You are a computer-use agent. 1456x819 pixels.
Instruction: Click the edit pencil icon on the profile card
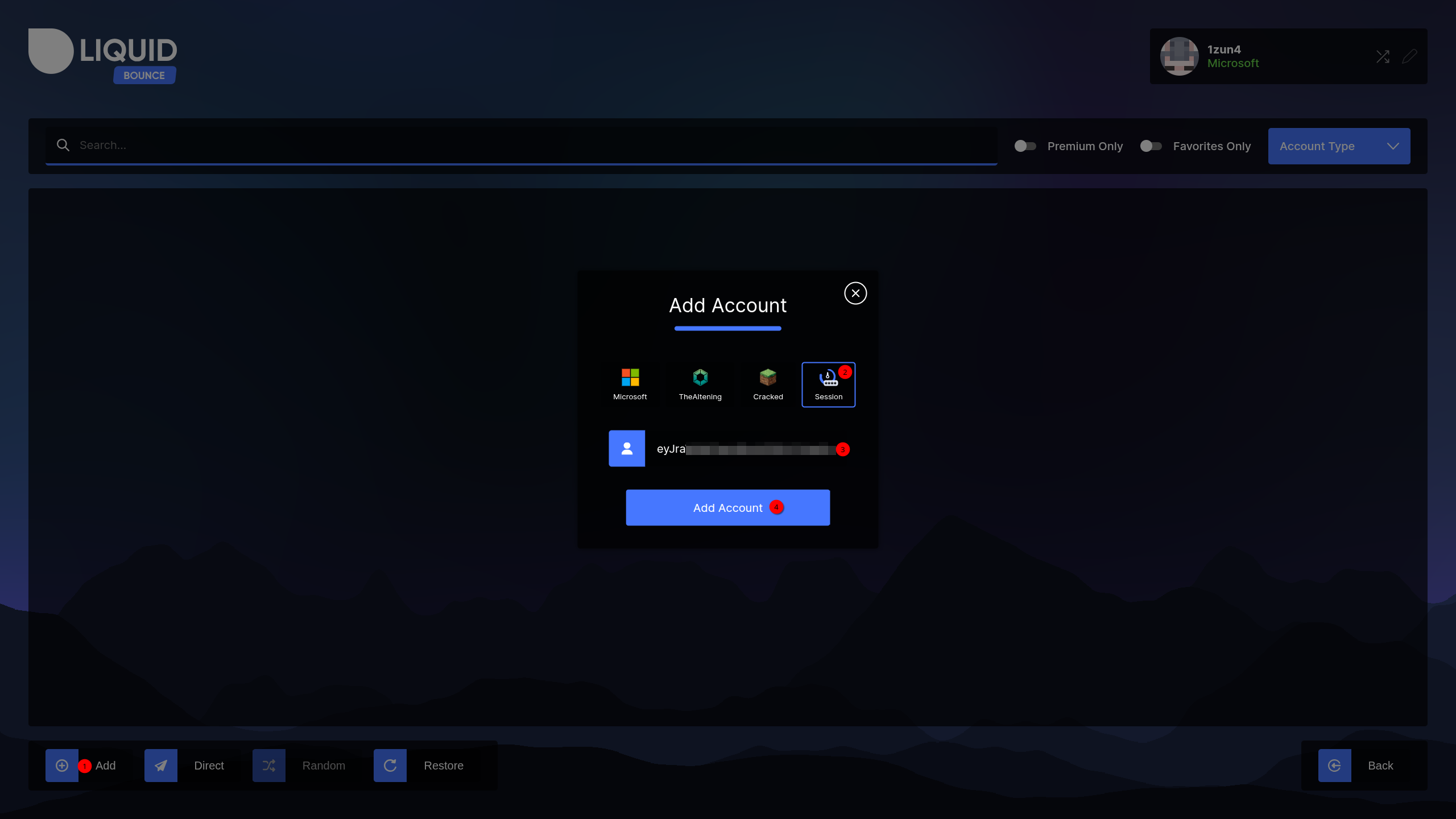coord(1410,56)
